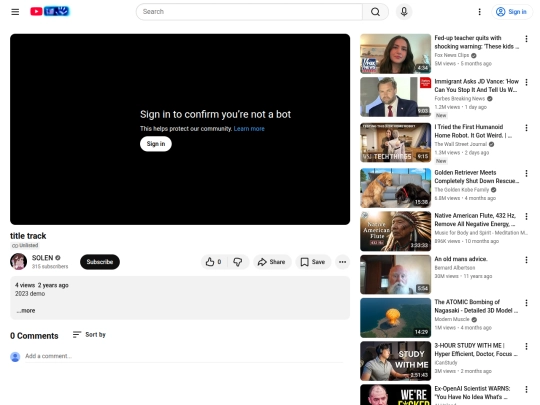Open the Learn more link
The width and height of the screenshot is (540, 405).
tap(249, 128)
